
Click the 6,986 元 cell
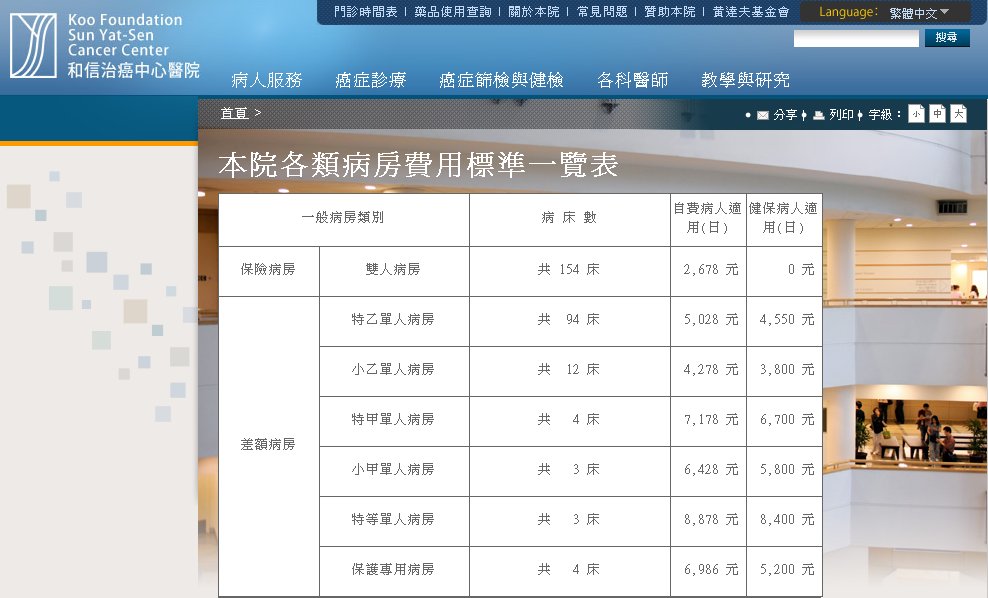click(x=708, y=572)
